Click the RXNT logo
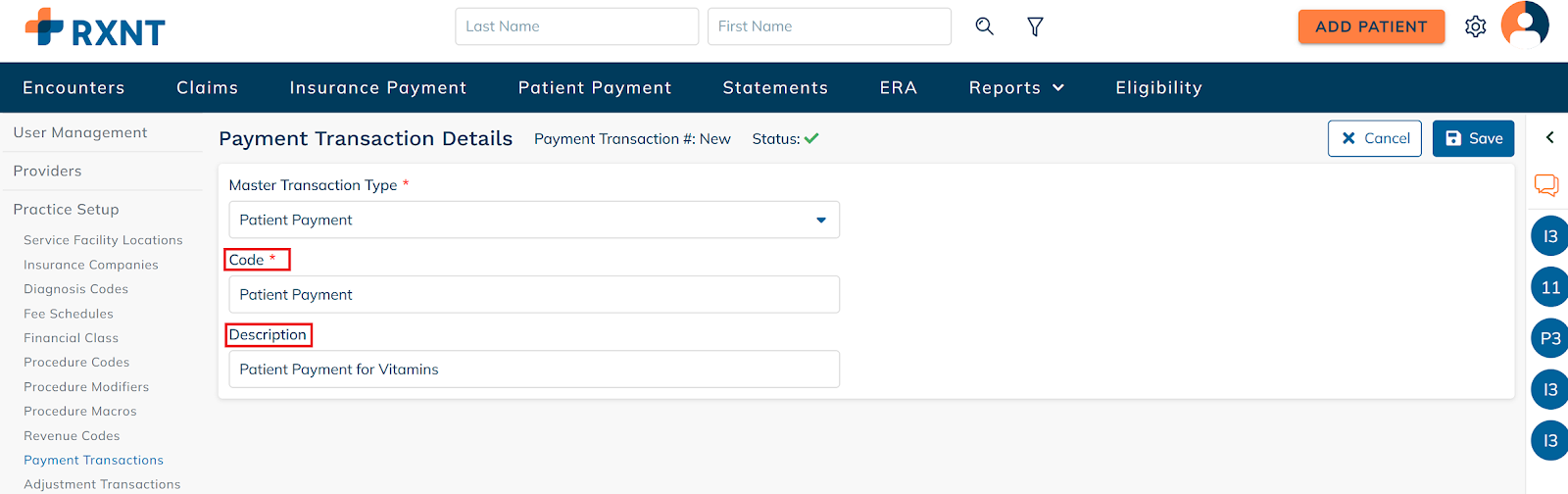The image size is (1568, 494). point(95,28)
